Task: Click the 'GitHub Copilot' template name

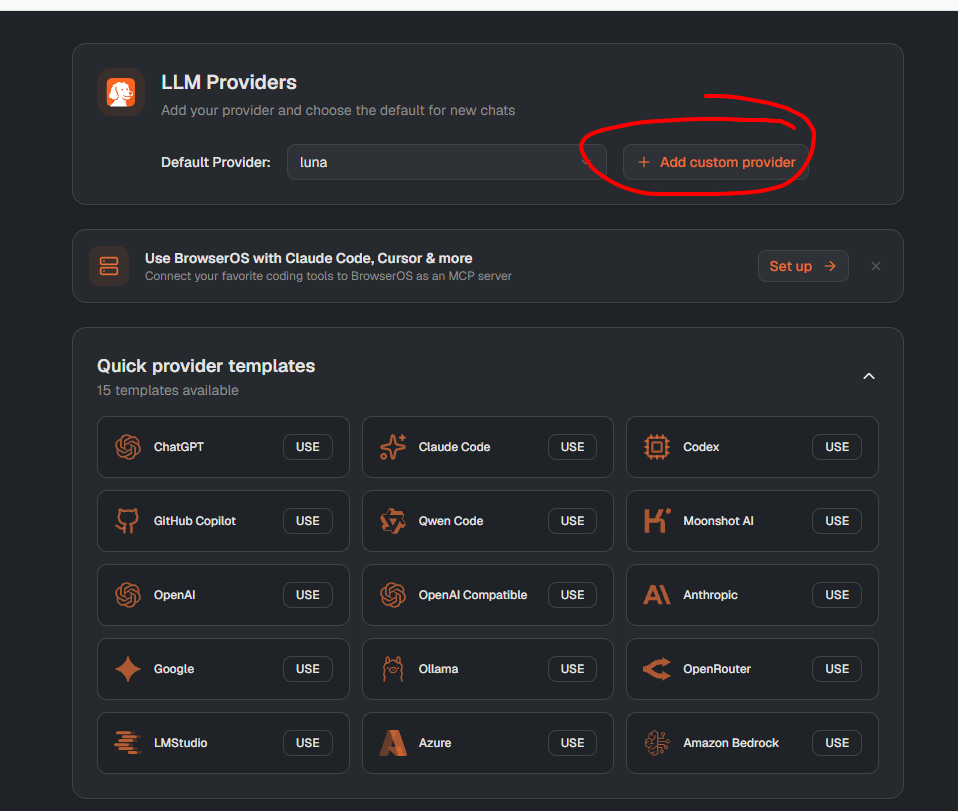Action: pos(194,521)
